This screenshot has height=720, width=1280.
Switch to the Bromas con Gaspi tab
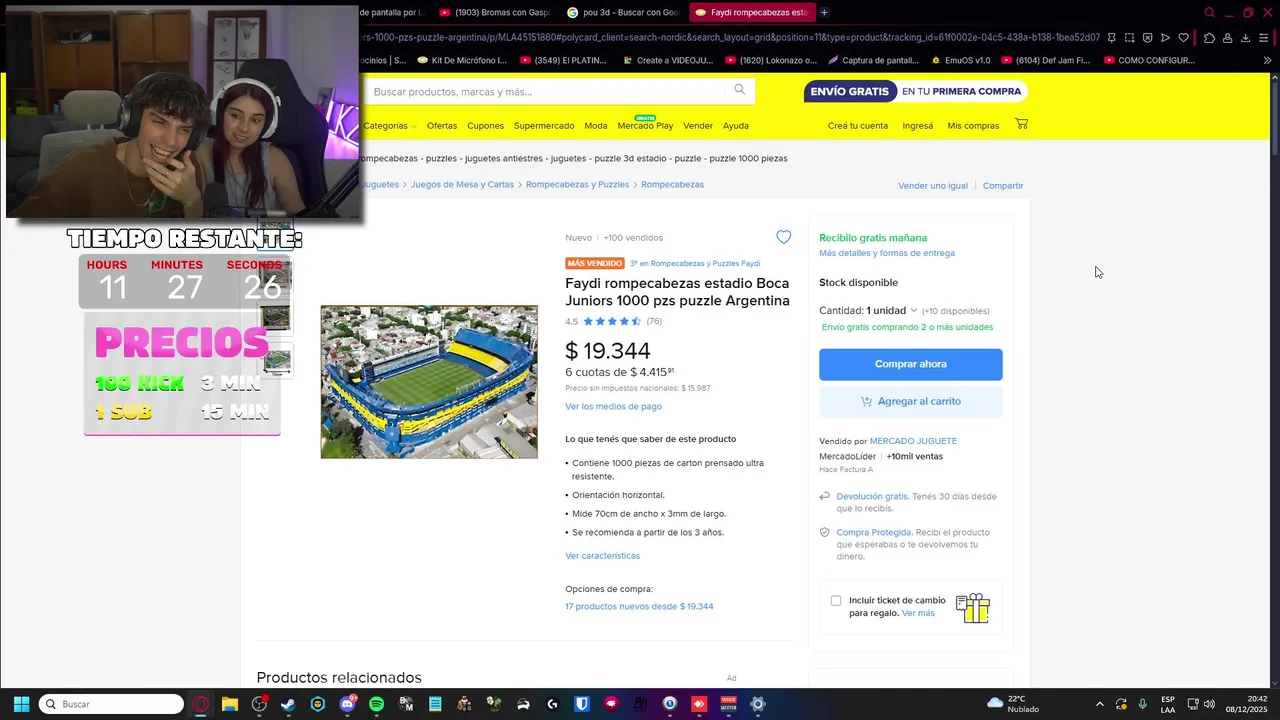pos(495,12)
